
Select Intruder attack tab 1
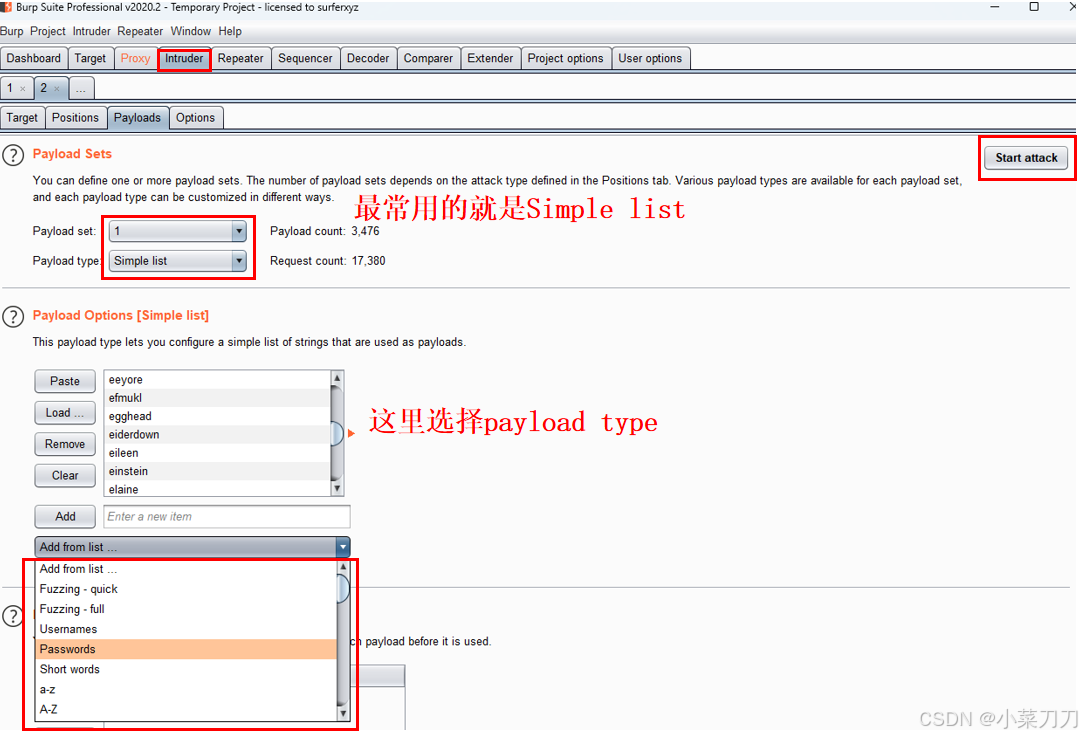(x=10, y=88)
